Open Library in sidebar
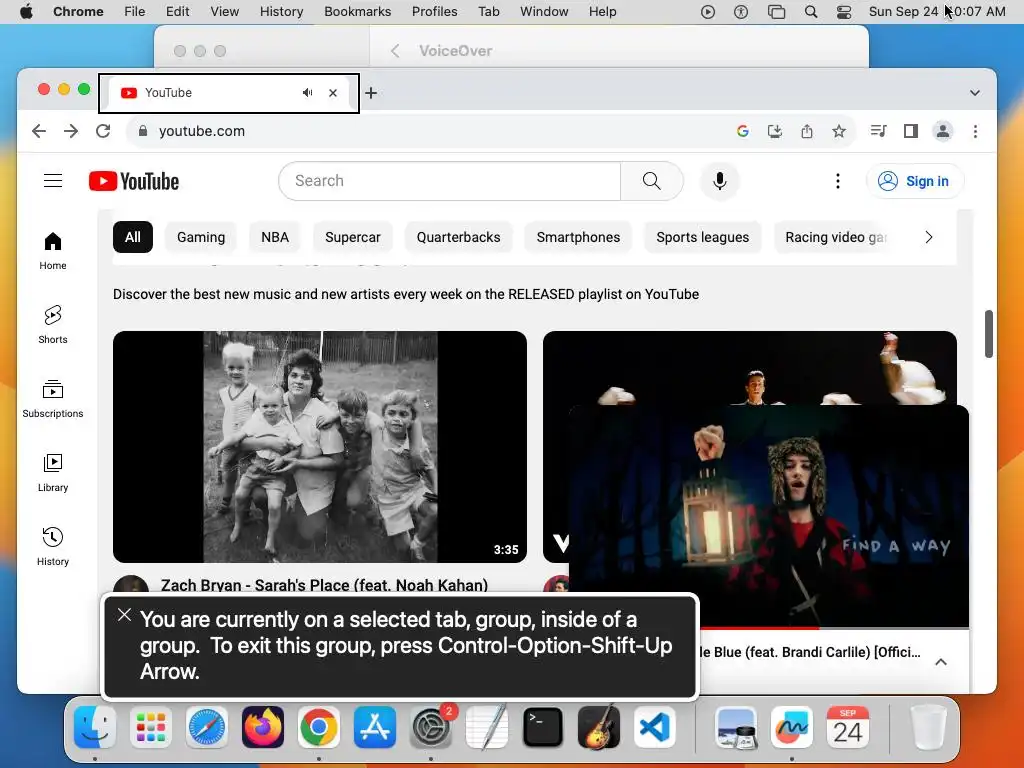 [53, 473]
